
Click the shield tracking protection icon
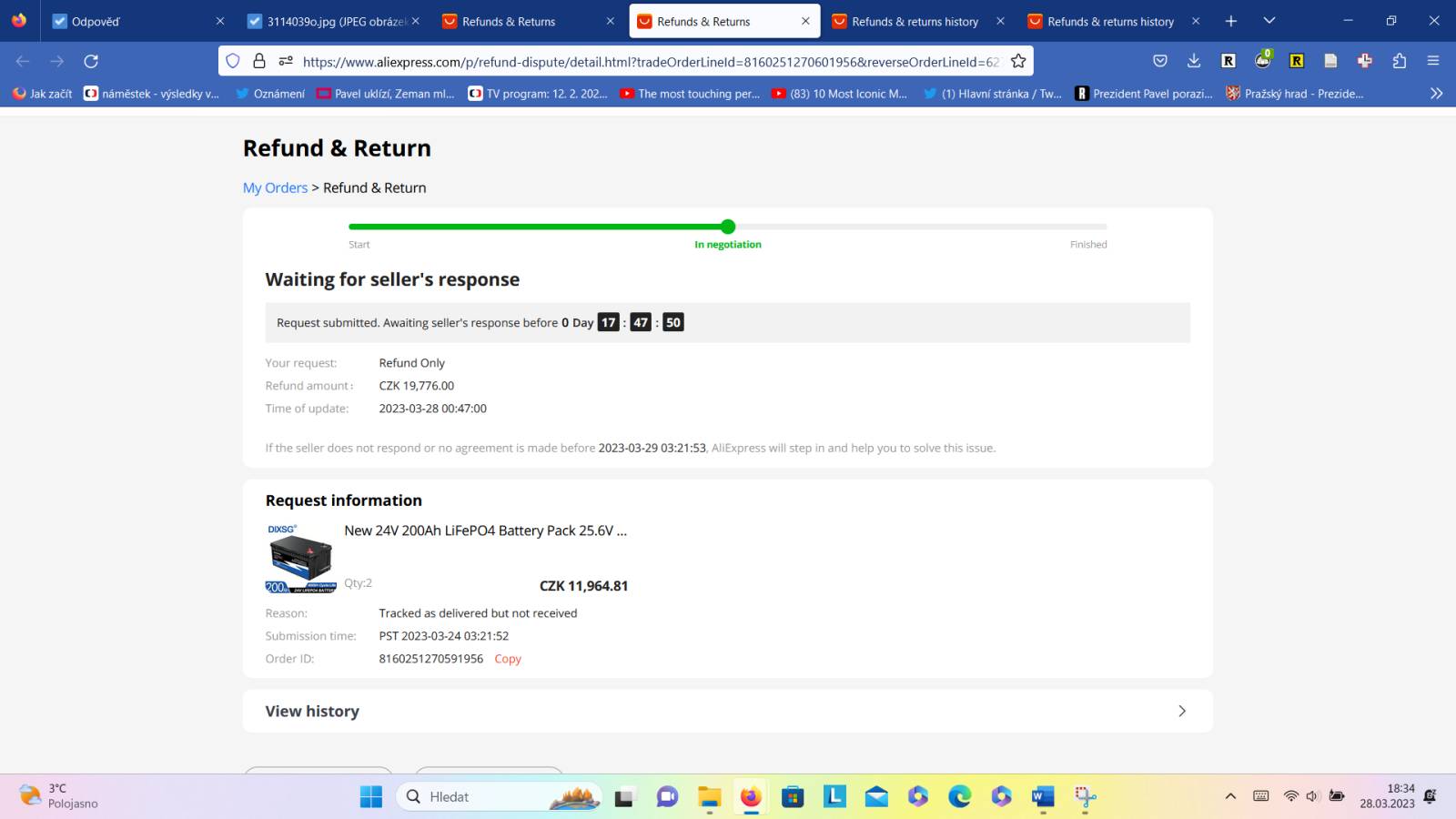pyautogui.click(x=233, y=61)
